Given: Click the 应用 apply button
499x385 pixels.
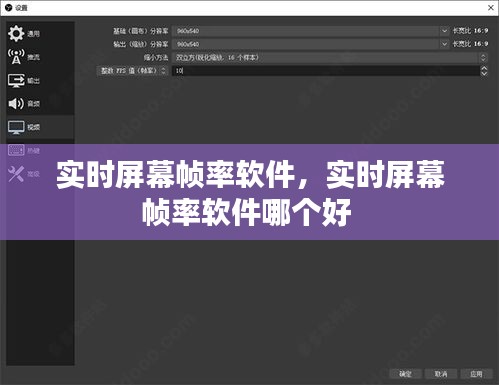Looking at the screenshot, I should [476, 374].
